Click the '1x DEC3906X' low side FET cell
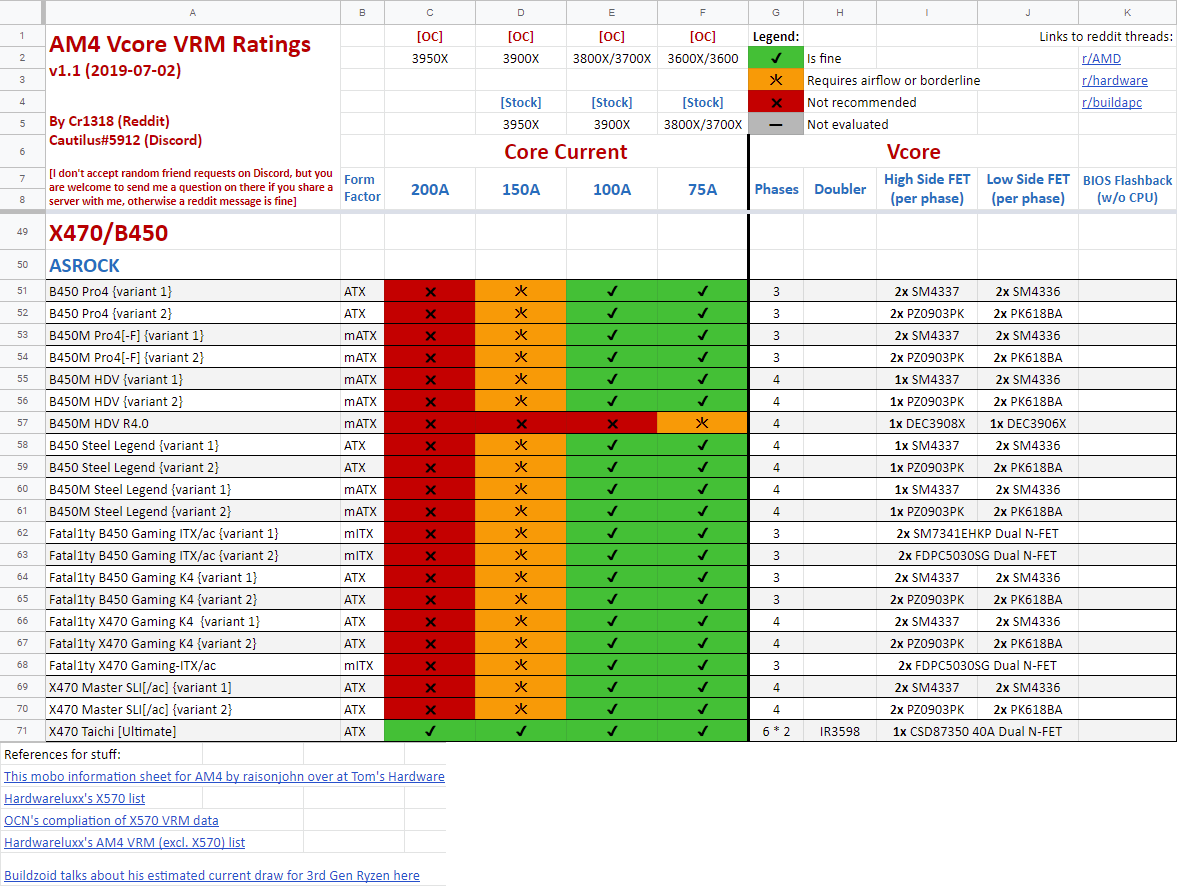 tap(1028, 423)
